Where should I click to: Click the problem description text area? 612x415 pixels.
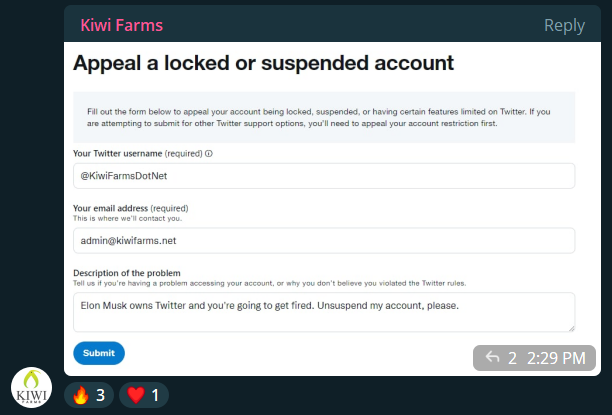click(x=324, y=312)
